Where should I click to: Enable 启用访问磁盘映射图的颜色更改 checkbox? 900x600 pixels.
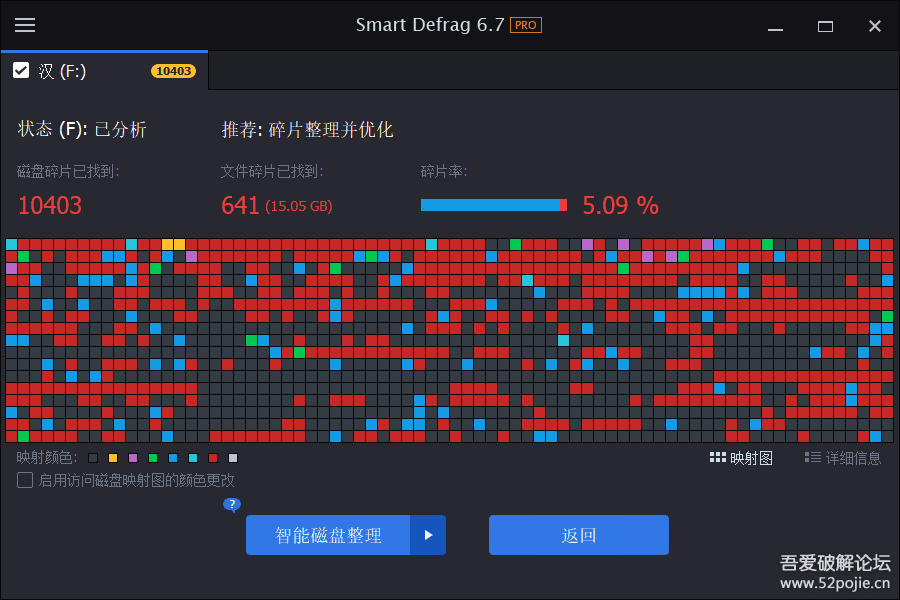[x=25, y=480]
